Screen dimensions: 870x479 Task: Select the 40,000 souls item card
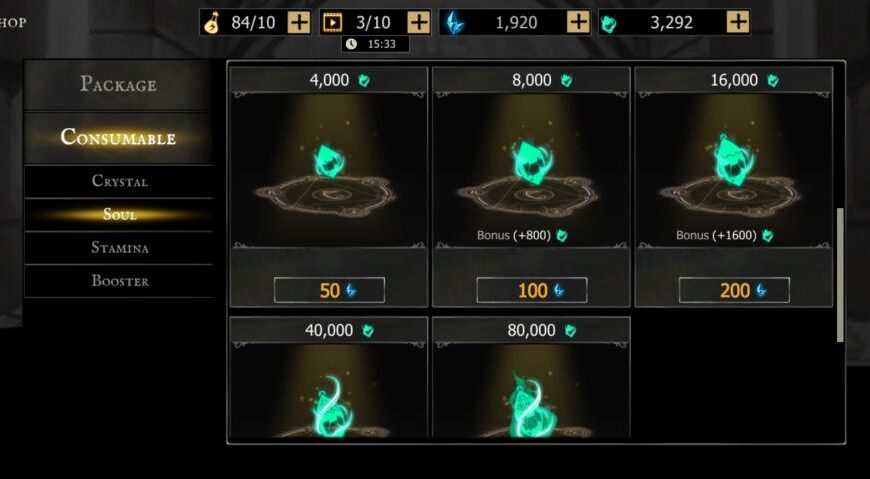click(329, 377)
